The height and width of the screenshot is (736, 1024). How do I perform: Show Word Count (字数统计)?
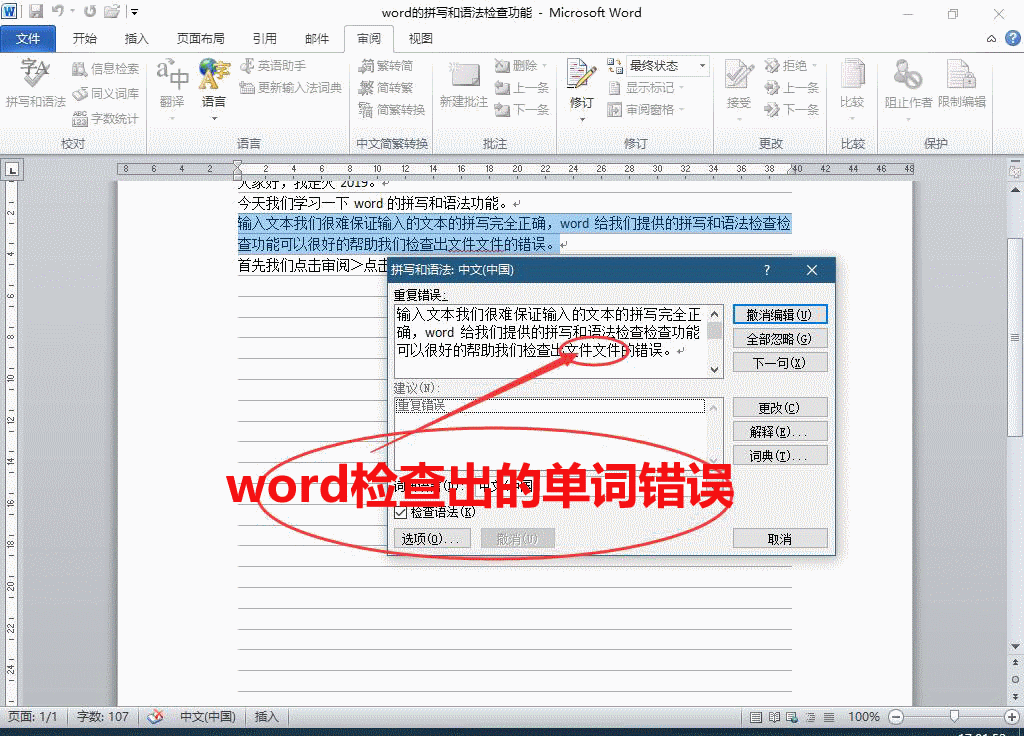pyautogui.click(x=105, y=118)
